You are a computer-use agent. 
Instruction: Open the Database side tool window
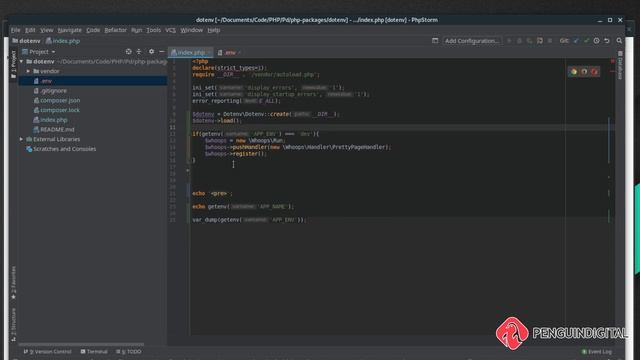(x=620, y=65)
